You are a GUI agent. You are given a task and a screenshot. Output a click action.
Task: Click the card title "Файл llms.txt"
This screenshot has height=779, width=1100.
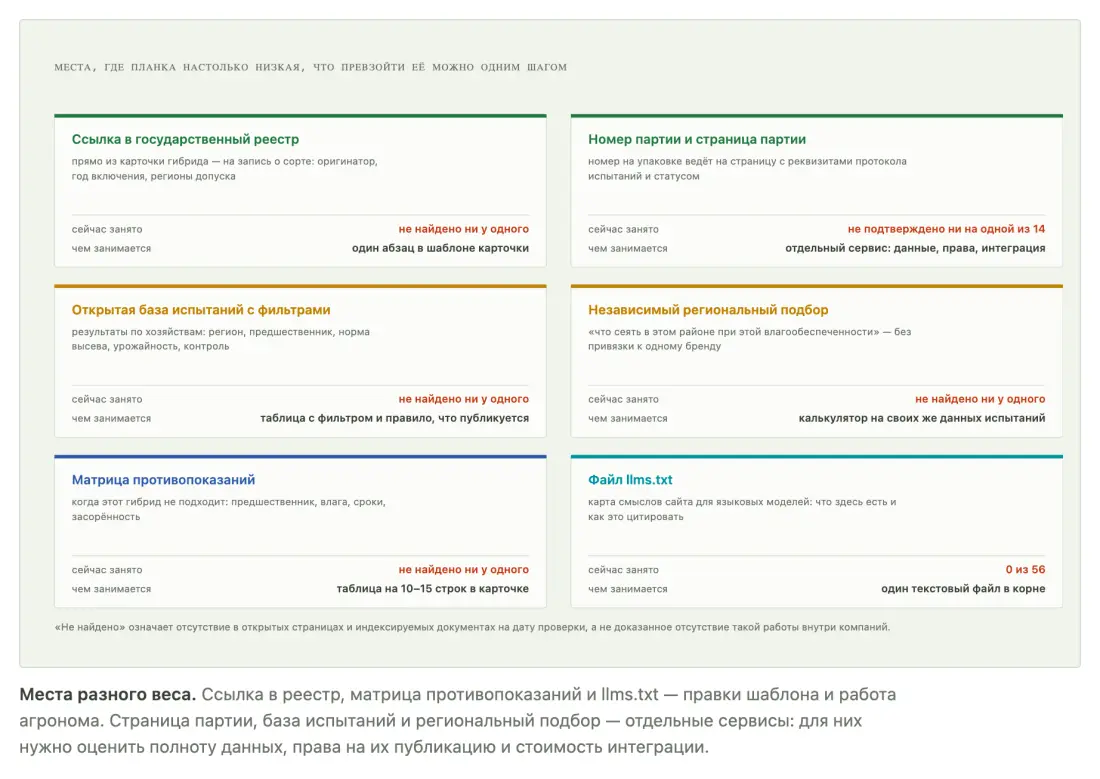pyautogui.click(x=630, y=479)
